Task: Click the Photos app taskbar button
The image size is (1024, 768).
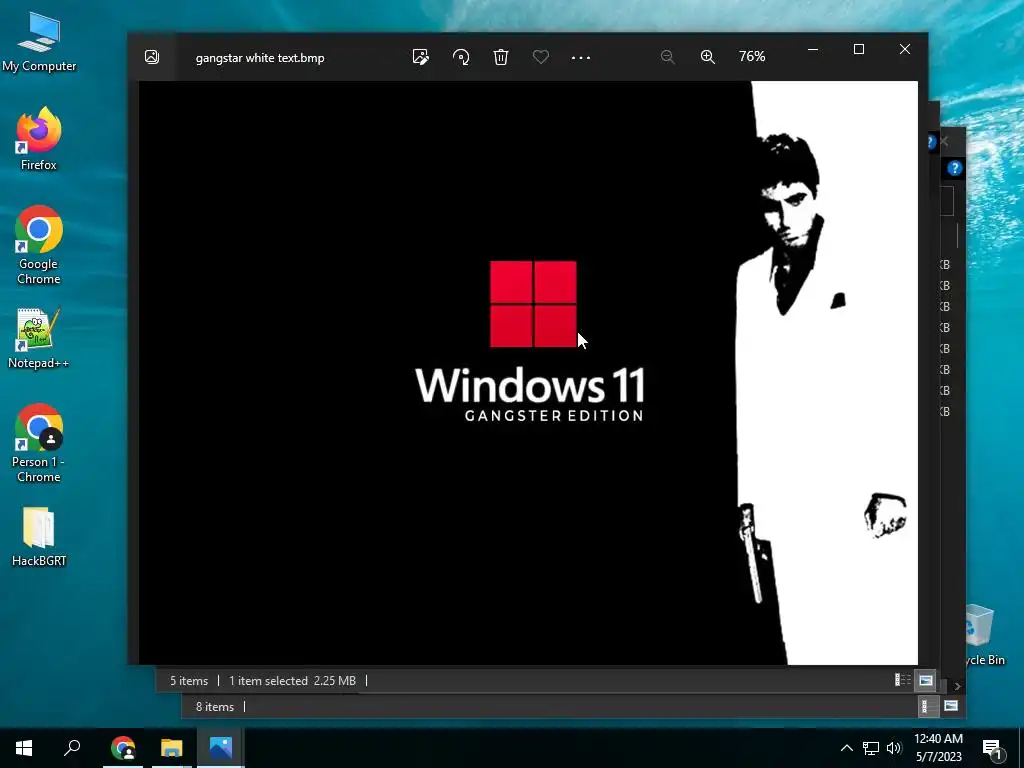Action: (221, 748)
